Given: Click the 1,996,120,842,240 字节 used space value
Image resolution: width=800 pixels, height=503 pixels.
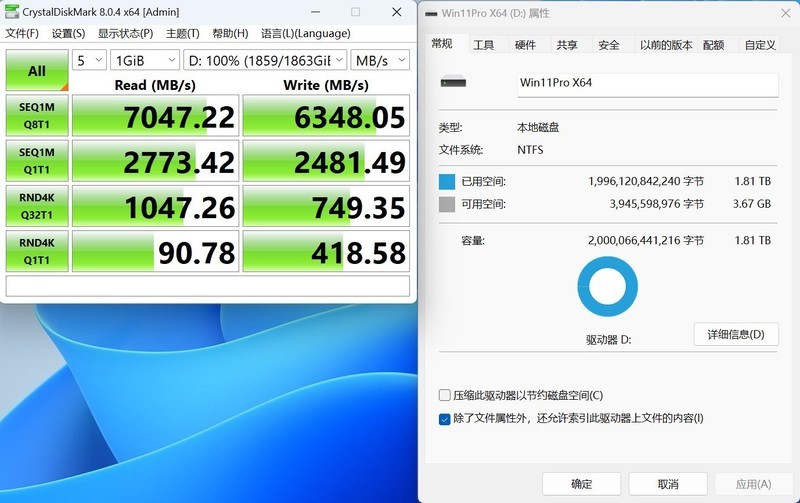Looking at the screenshot, I should [x=646, y=181].
